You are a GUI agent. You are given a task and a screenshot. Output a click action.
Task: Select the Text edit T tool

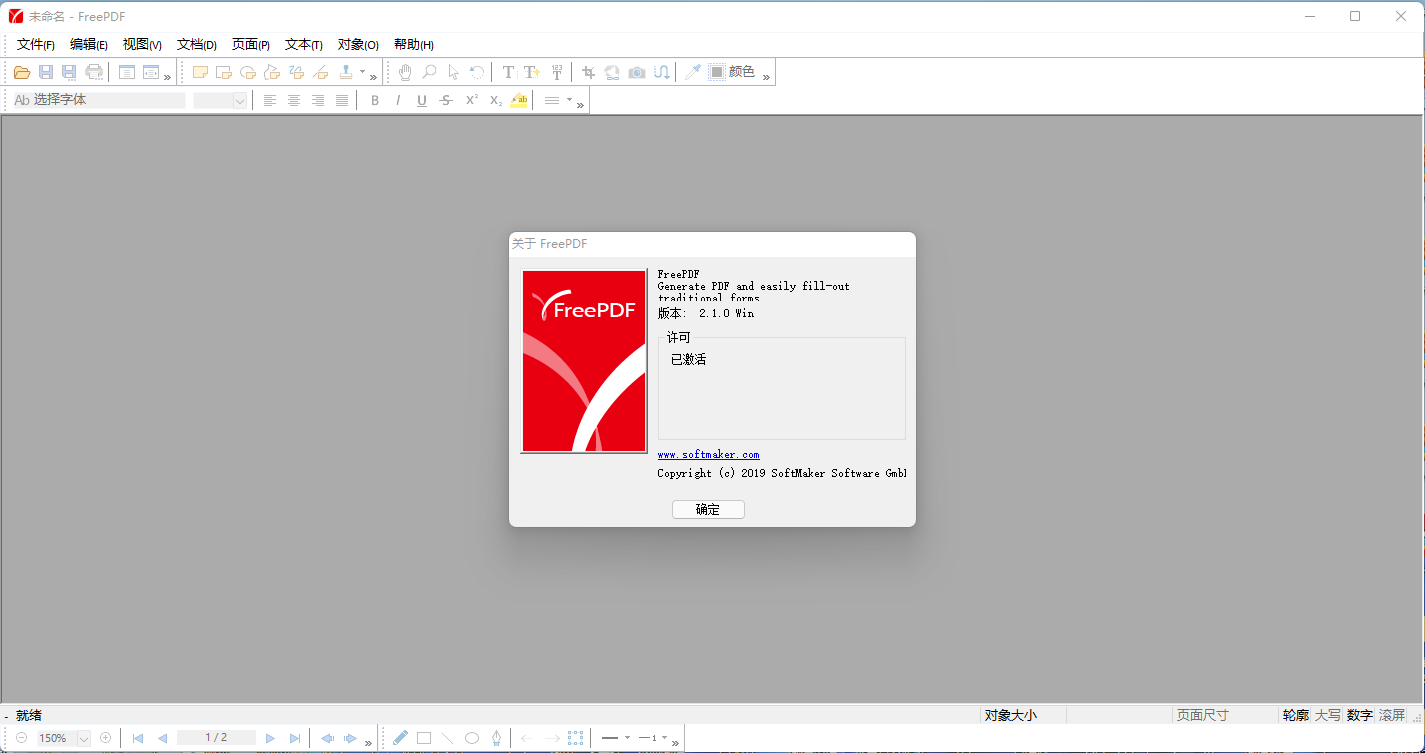(508, 72)
